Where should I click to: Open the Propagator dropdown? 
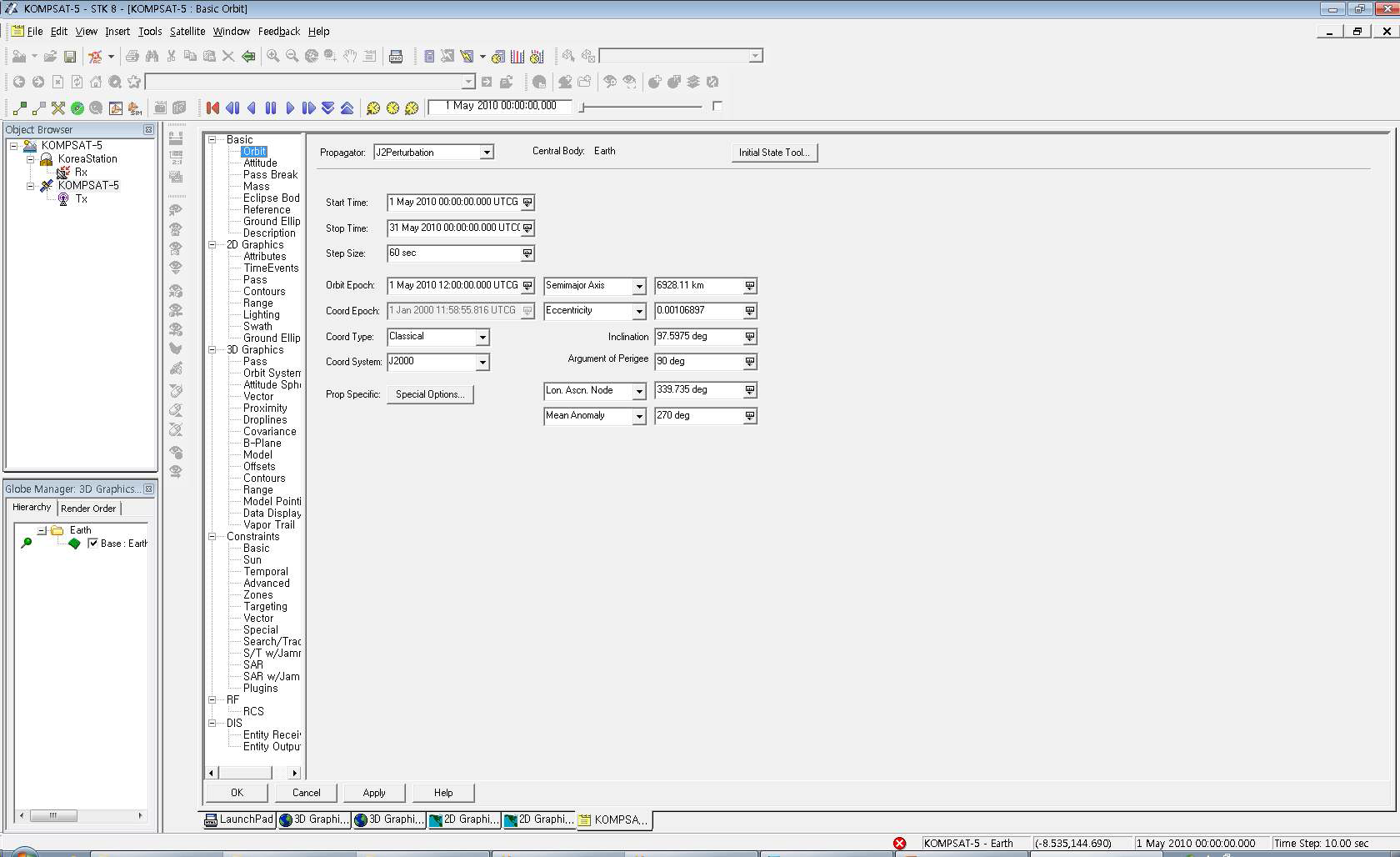[x=487, y=153]
